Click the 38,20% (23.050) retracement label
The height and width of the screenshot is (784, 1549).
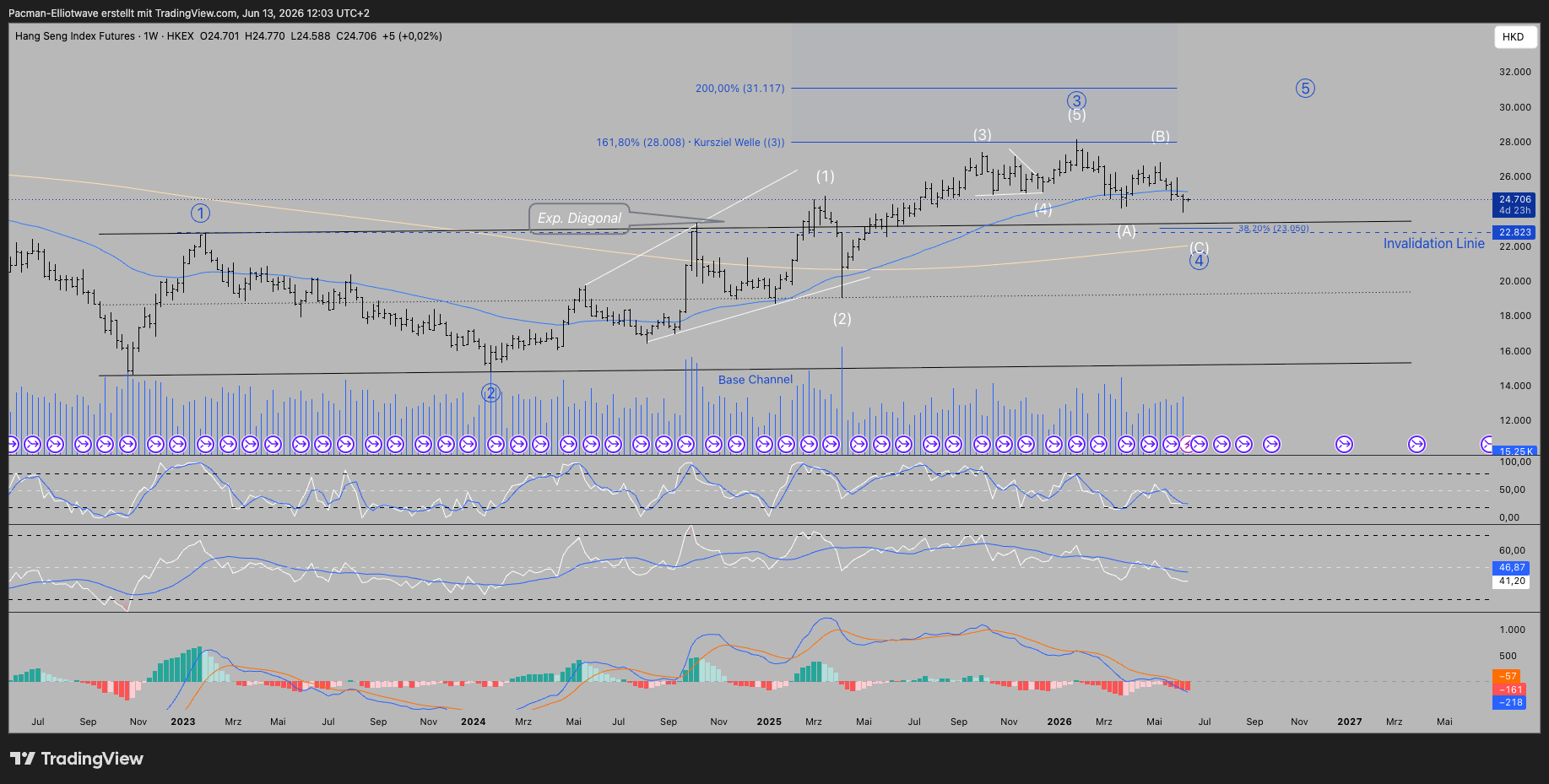(x=1274, y=229)
